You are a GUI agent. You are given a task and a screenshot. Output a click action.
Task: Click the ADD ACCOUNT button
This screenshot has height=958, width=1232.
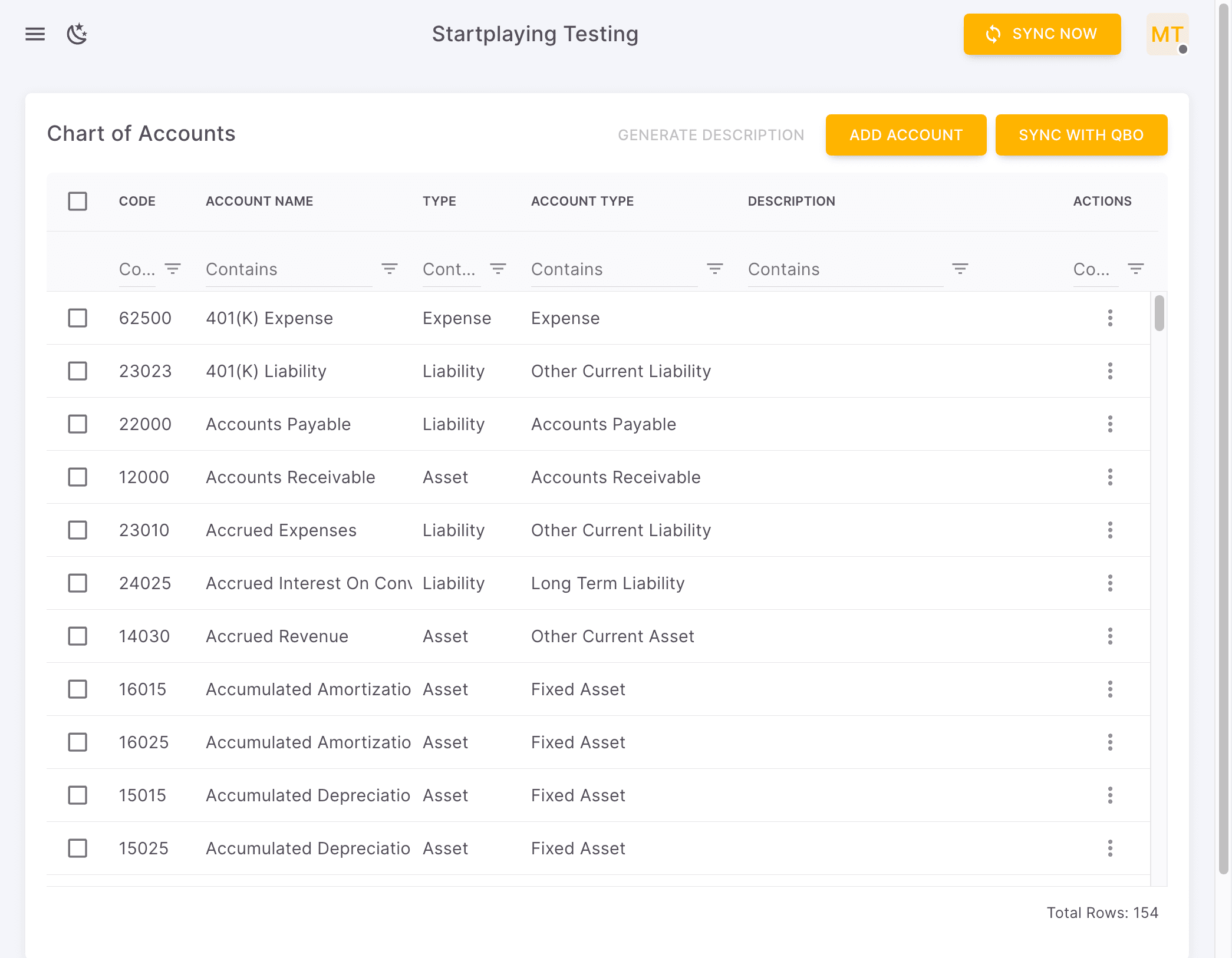pyautogui.click(x=905, y=134)
